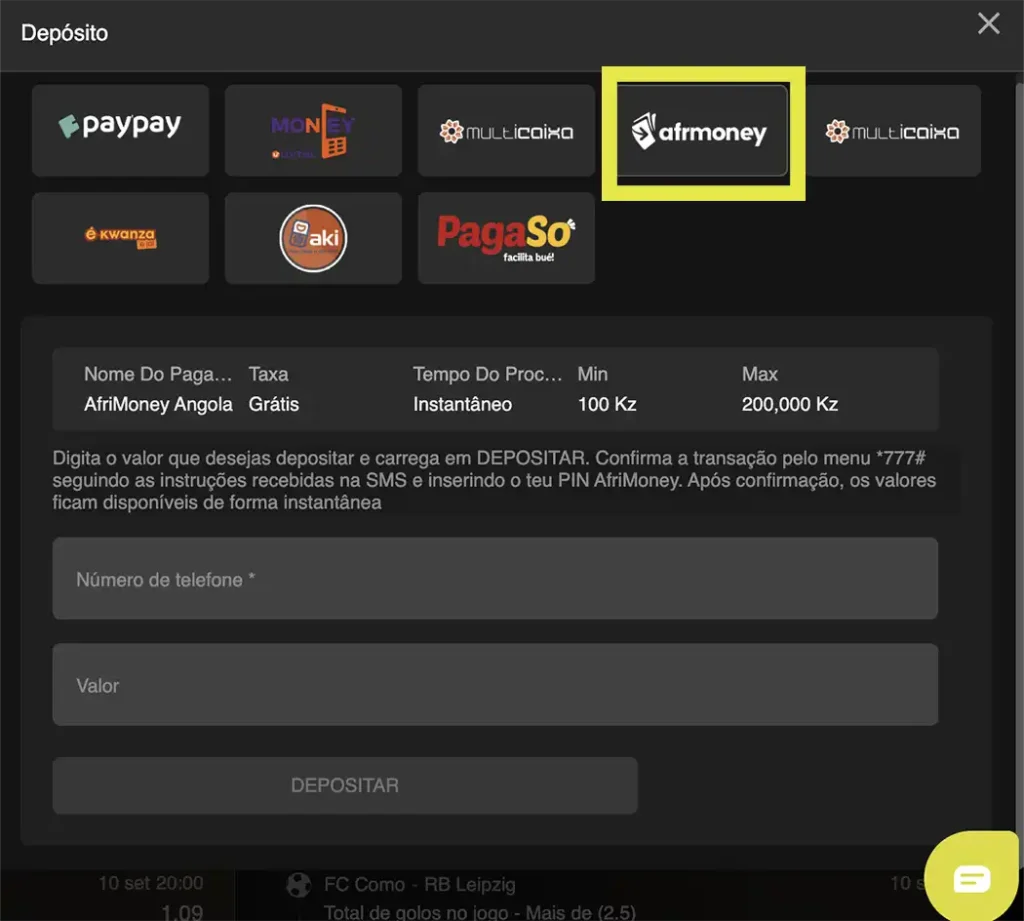The width and height of the screenshot is (1024, 921).
Task: Close the Depósito dialog
Action: point(989,24)
